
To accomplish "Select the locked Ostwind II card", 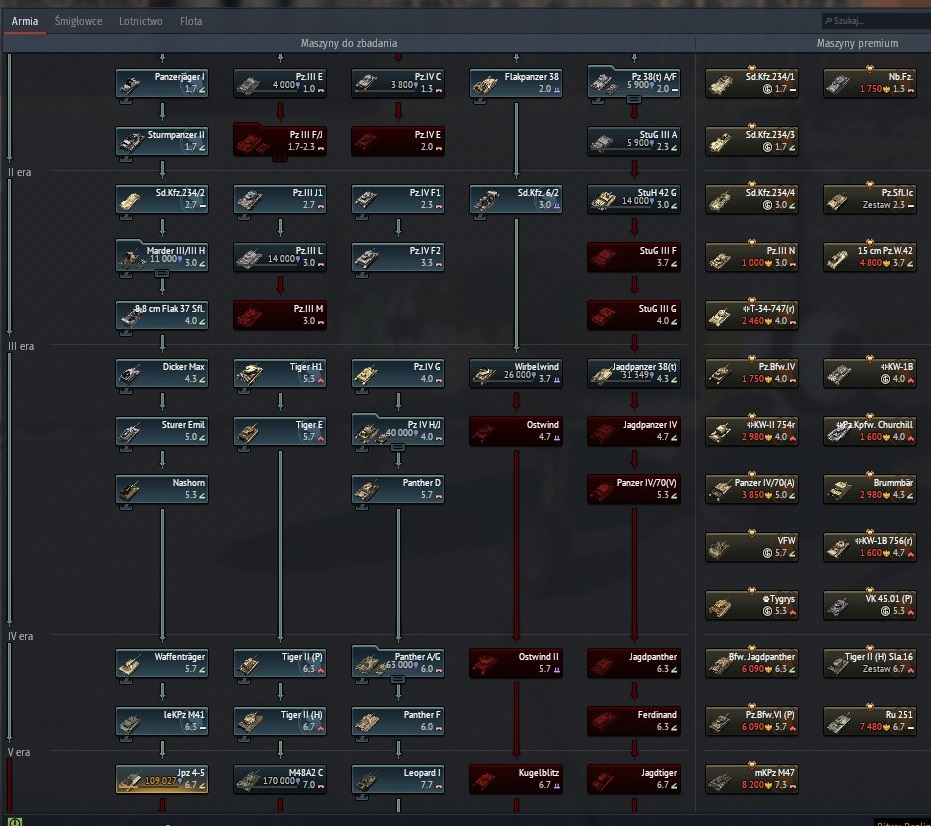I will [x=516, y=663].
